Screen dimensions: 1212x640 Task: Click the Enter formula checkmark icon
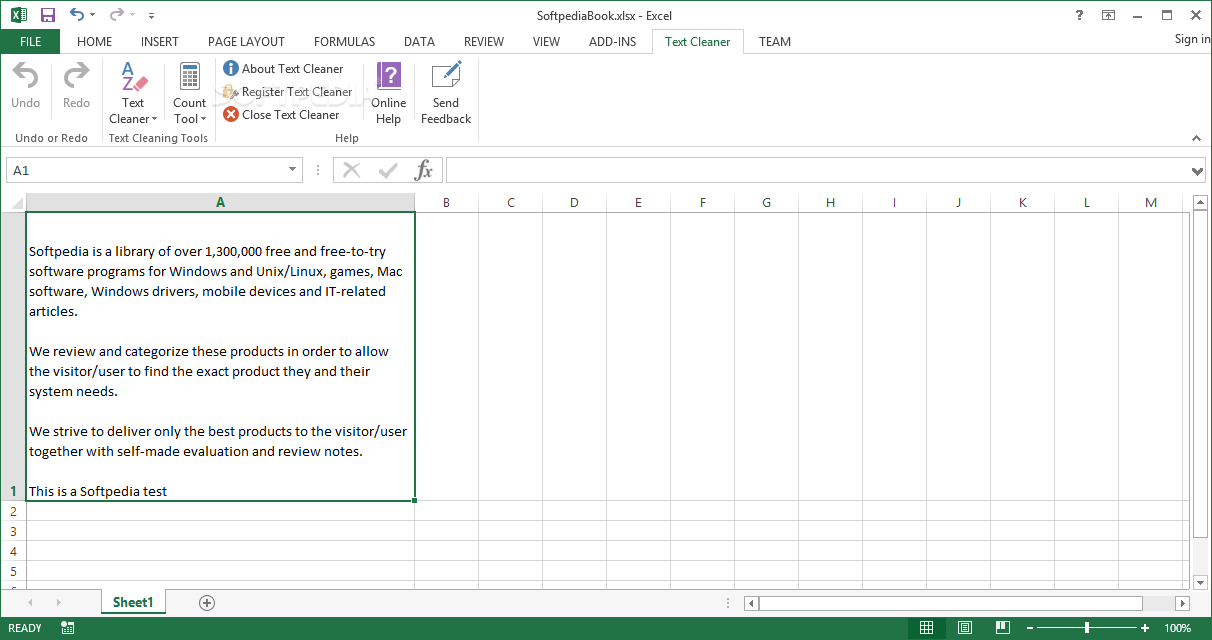point(388,170)
